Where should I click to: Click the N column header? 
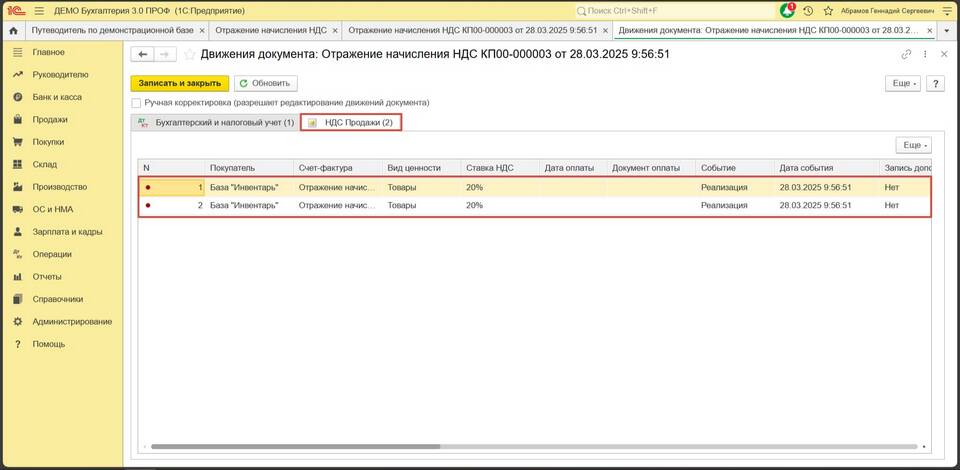(x=171, y=168)
